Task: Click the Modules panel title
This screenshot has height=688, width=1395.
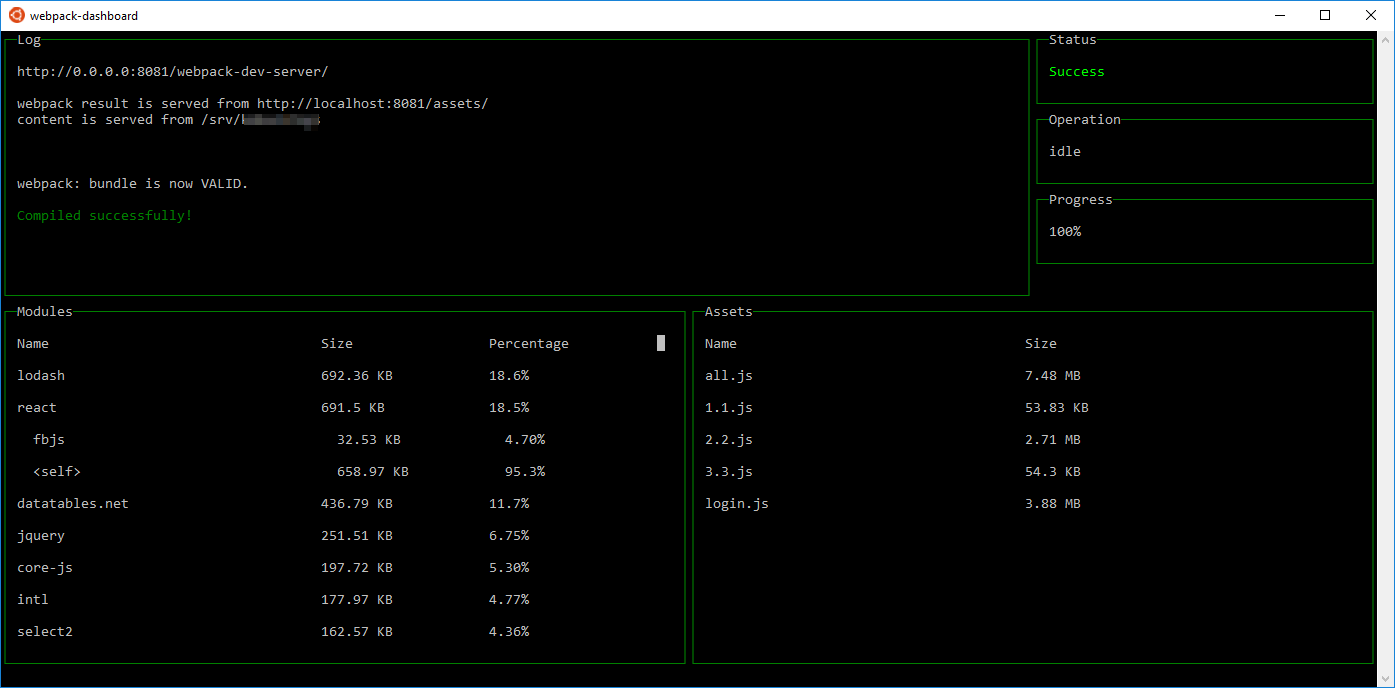Action: tap(45, 312)
